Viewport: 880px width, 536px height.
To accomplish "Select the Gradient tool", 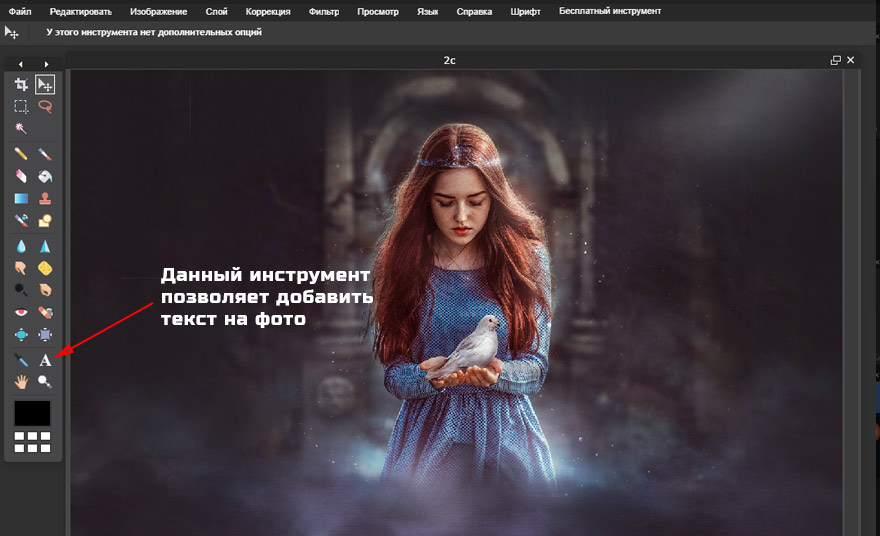I will (21, 198).
